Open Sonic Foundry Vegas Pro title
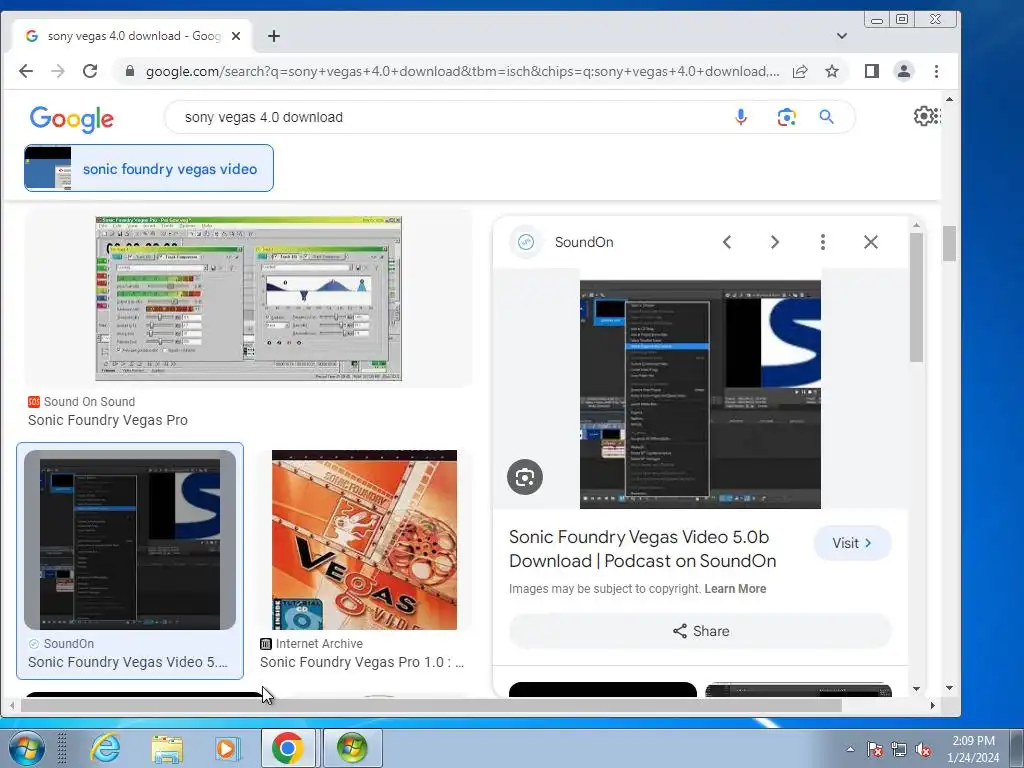Viewport: 1024px width, 768px height. [x=108, y=420]
